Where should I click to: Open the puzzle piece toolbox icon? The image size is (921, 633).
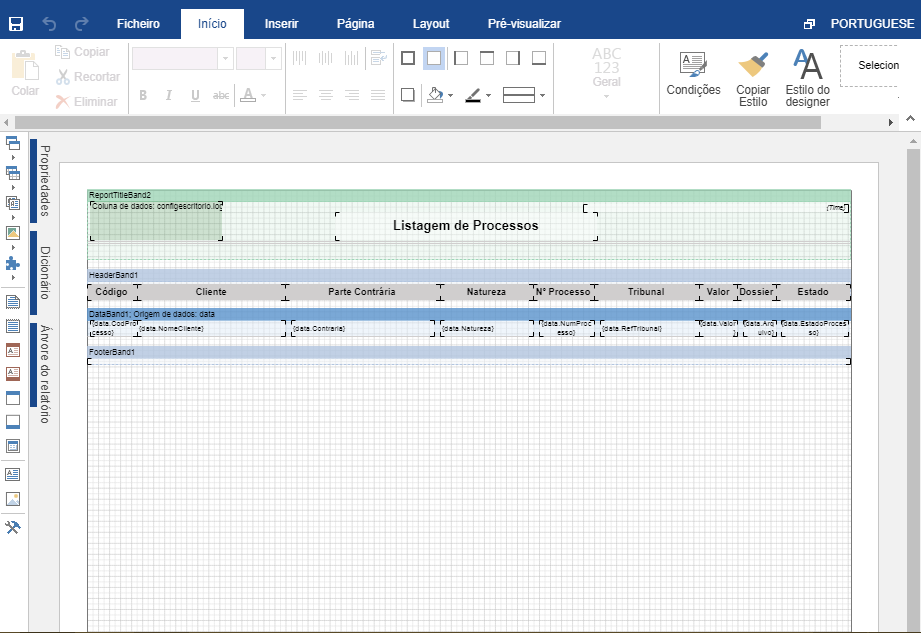coord(13,263)
